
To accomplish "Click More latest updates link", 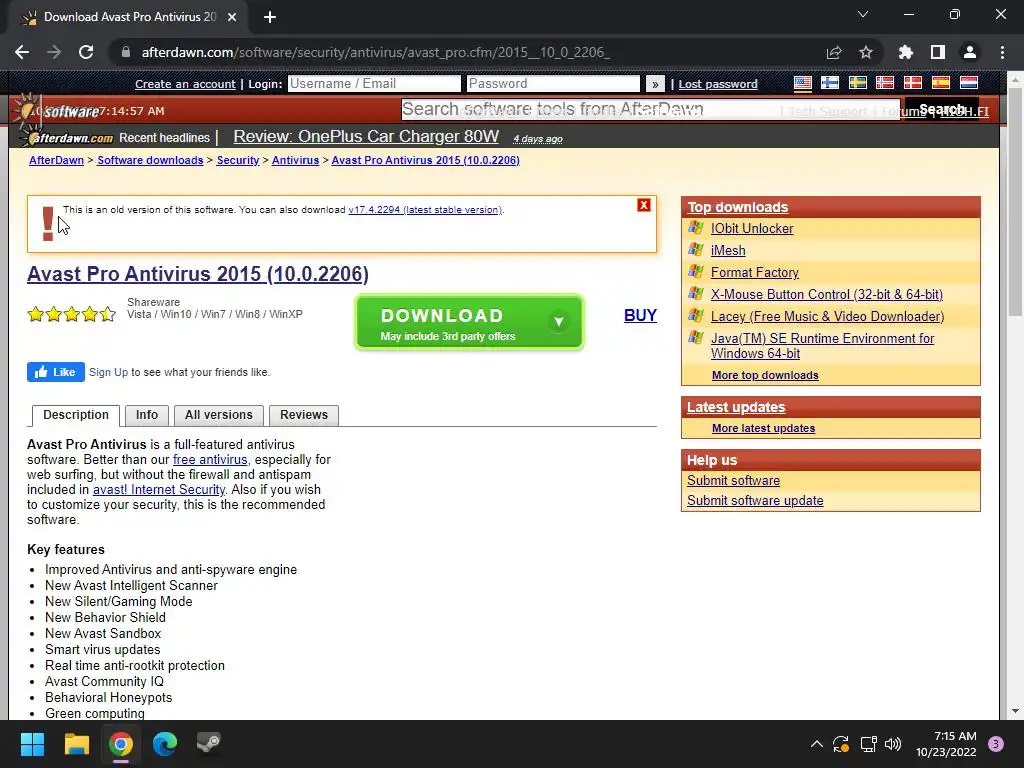I will [763, 428].
